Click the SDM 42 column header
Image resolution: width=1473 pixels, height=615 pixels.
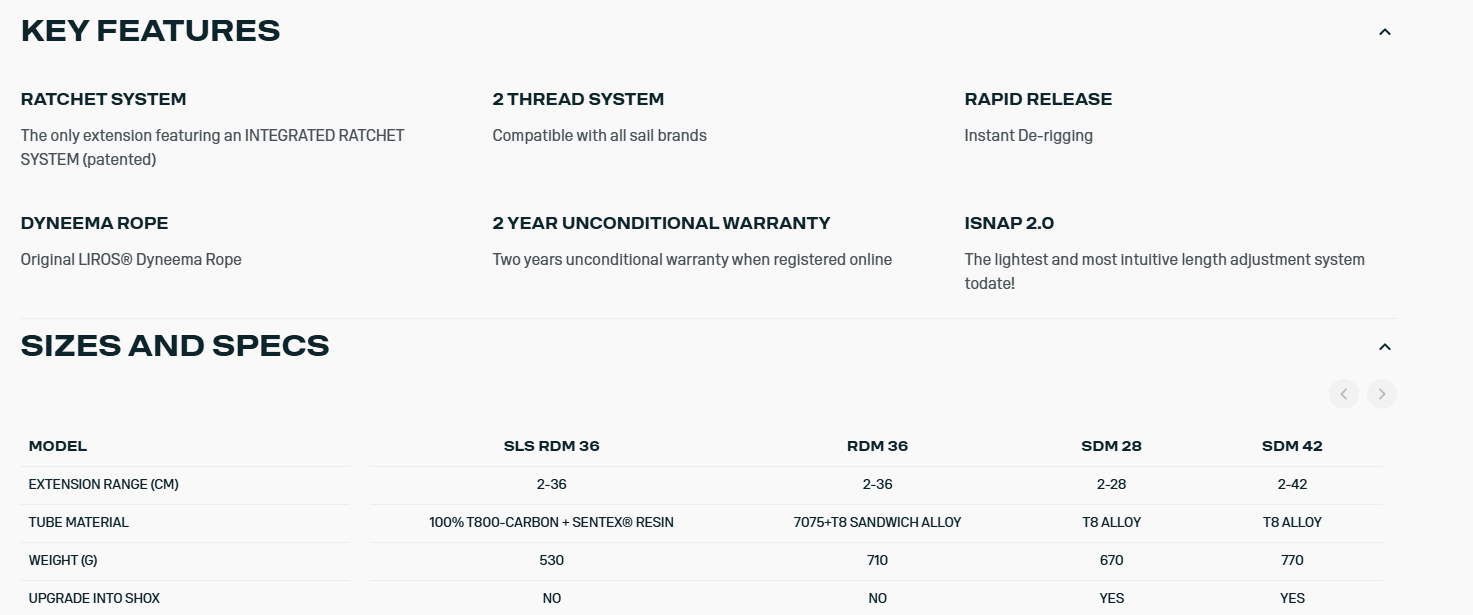[x=1292, y=446]
